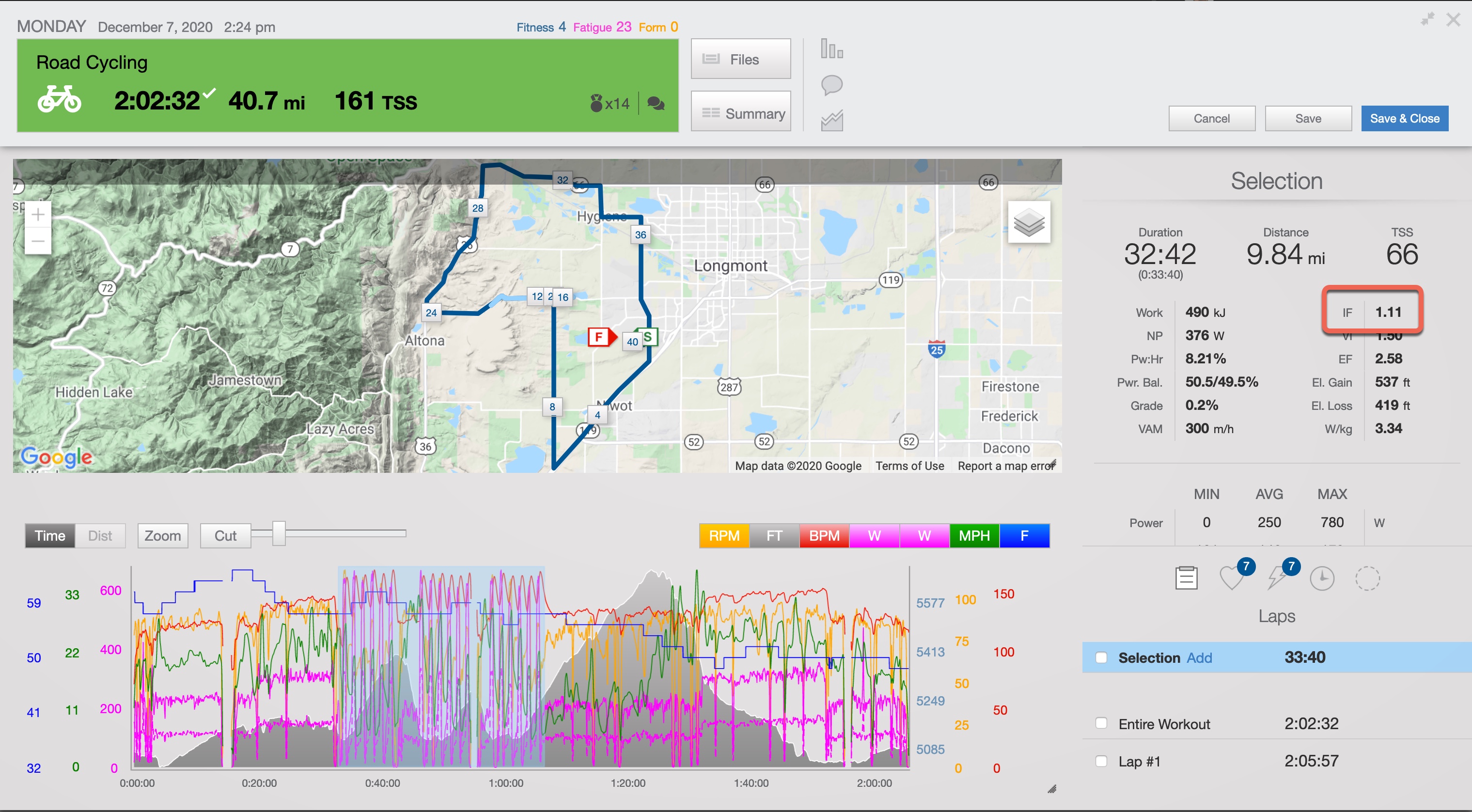
Task: Toggle the MPH speed channel
Action: pos(974,536)
